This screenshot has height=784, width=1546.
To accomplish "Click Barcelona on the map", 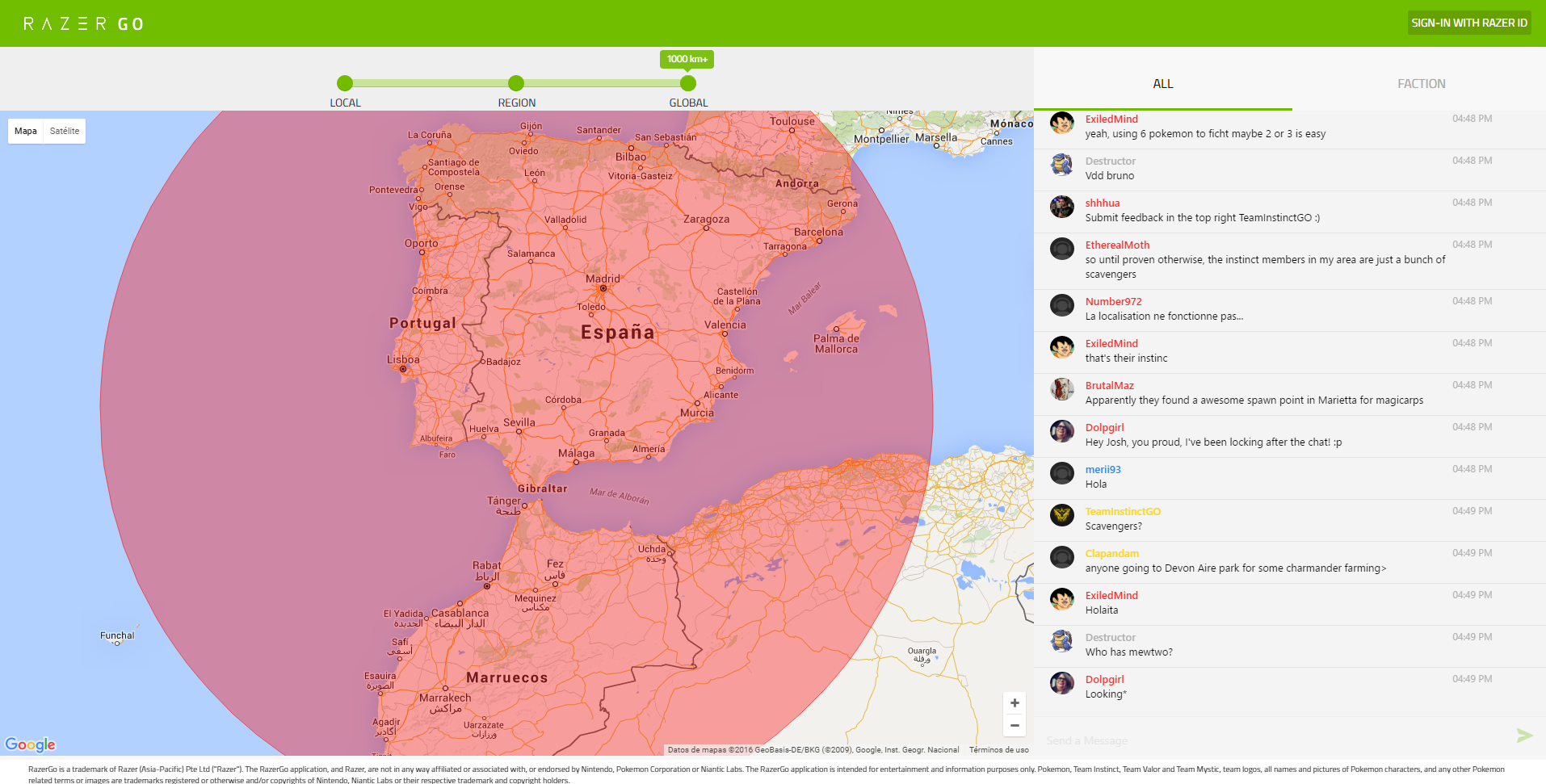I will click(818, 232).
